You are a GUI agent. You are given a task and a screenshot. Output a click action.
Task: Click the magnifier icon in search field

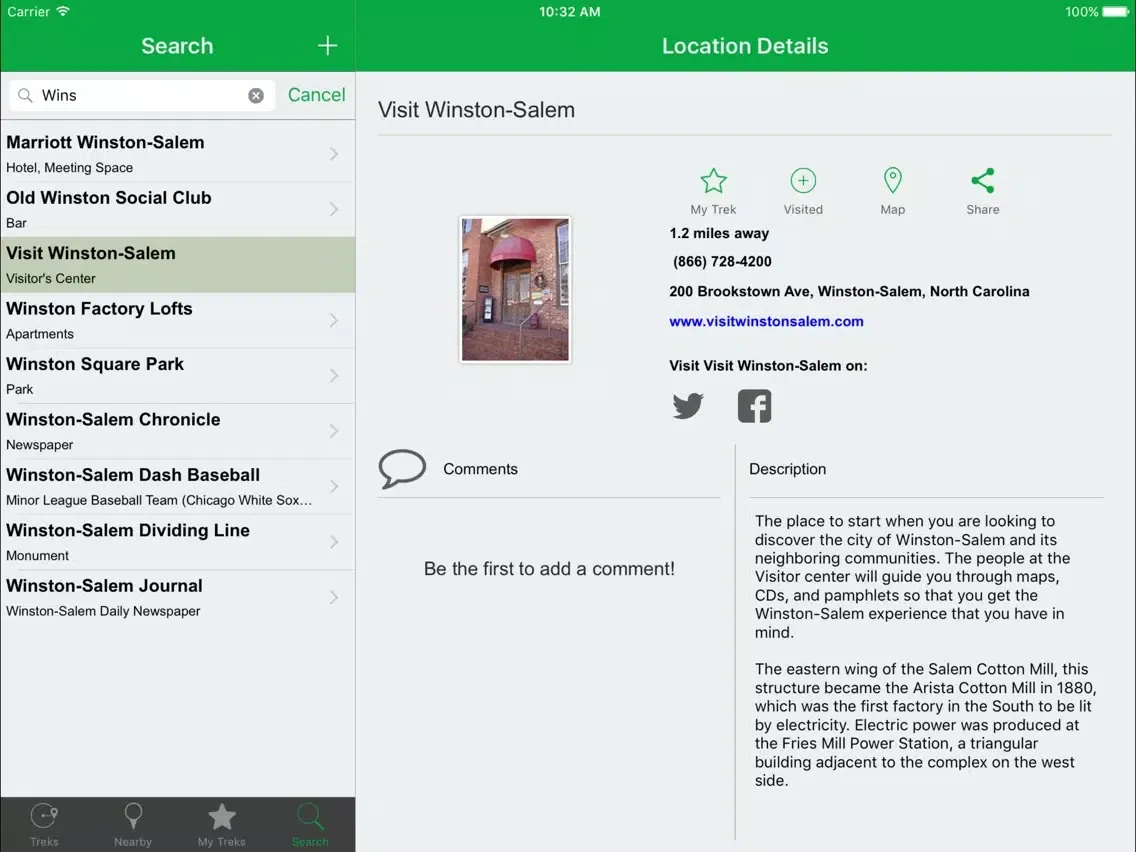25,96
